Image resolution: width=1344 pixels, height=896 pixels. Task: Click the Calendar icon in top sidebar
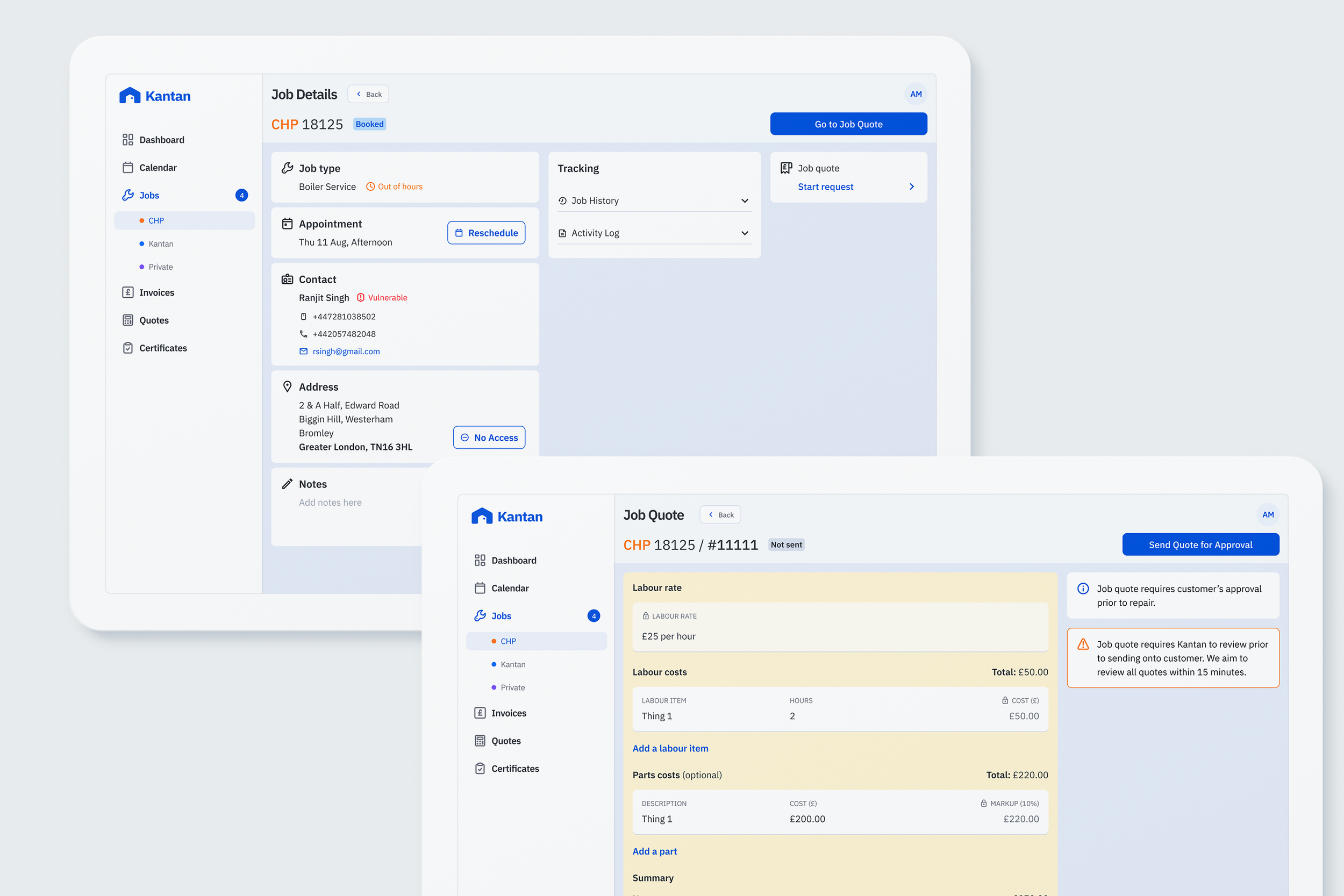[x=127, y=167]
